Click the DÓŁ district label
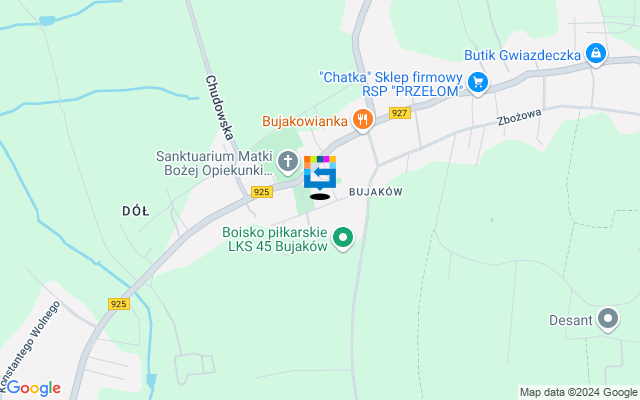 [x=136, y=211]
